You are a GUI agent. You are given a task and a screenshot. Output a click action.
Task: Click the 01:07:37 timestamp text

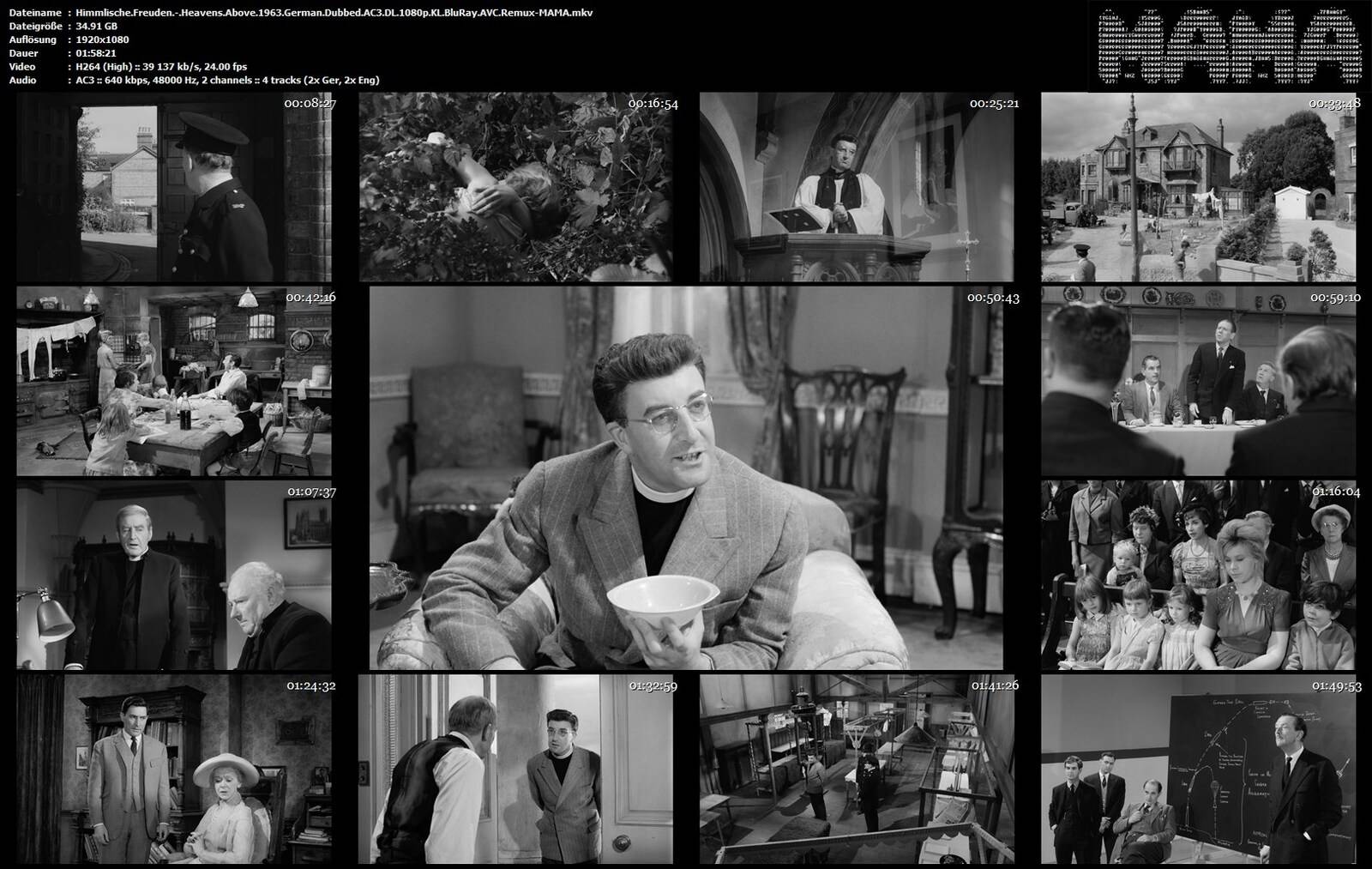pos(311,492)
